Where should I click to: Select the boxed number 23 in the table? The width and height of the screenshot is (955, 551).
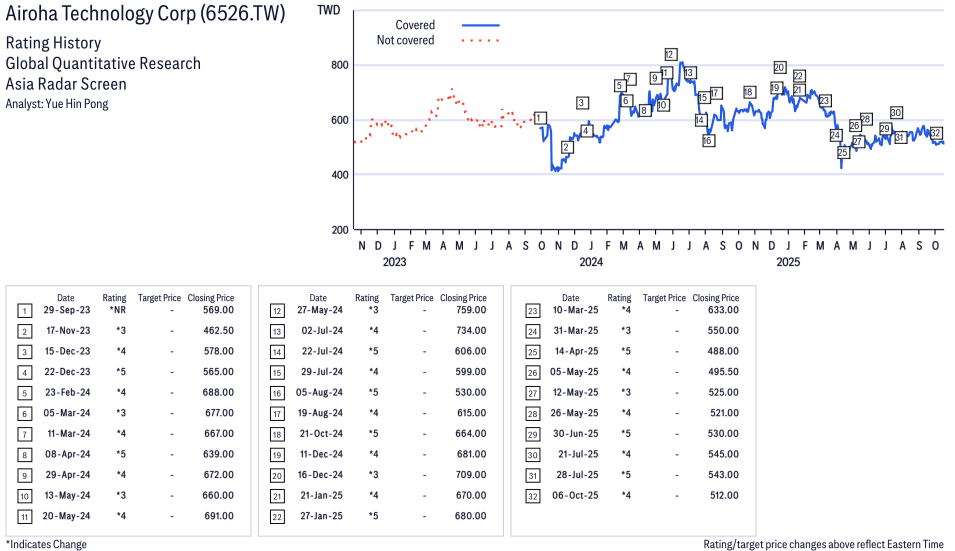529,310
